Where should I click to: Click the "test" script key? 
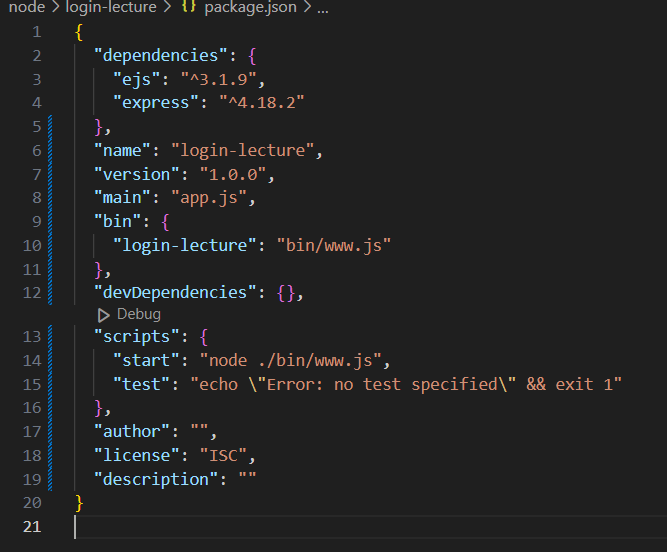coord(142,384)
